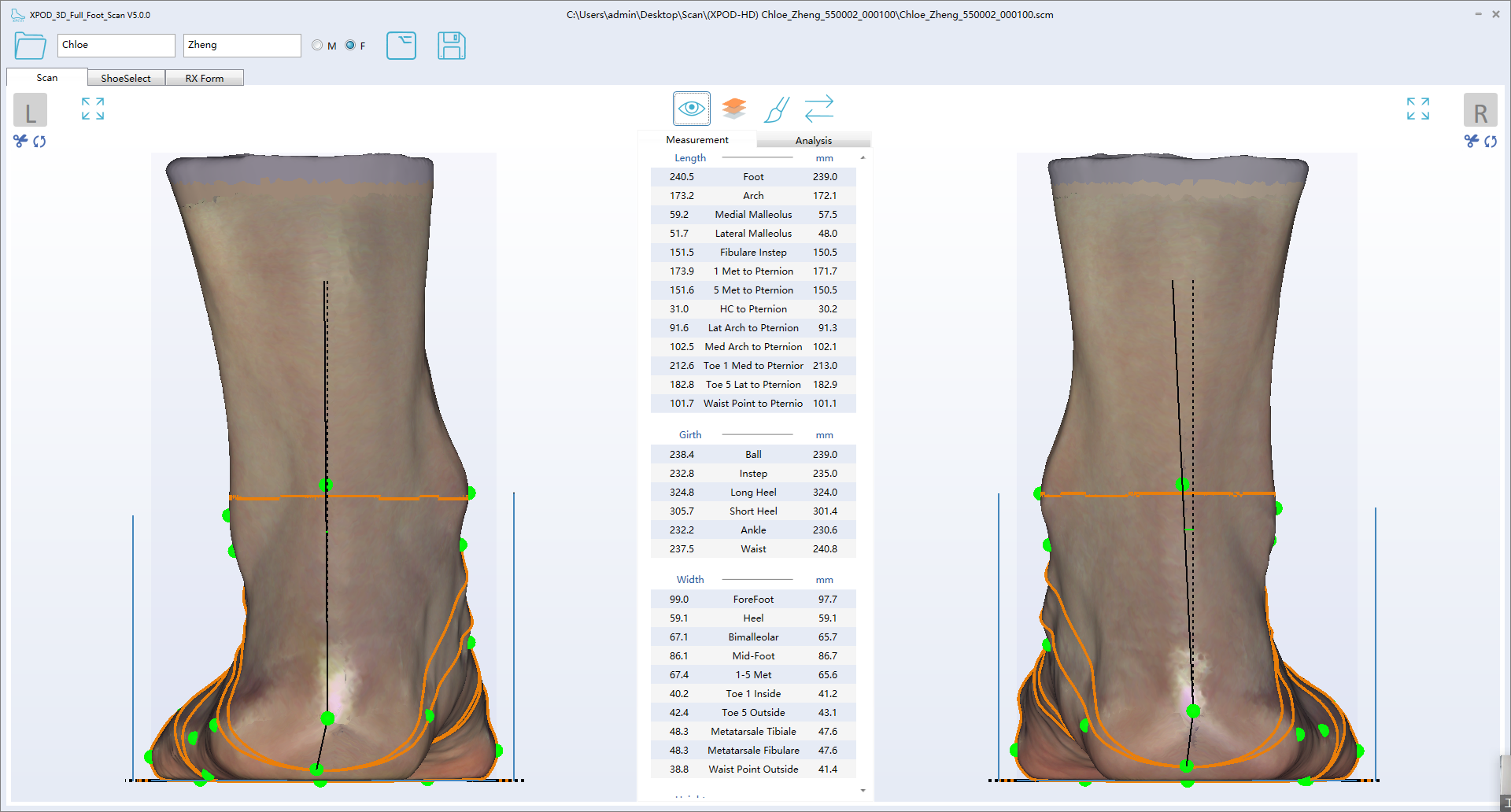Click the first name field containing Chloe
The height and width of the screenshot is (812, 1511).
click(x=116, y=45)
